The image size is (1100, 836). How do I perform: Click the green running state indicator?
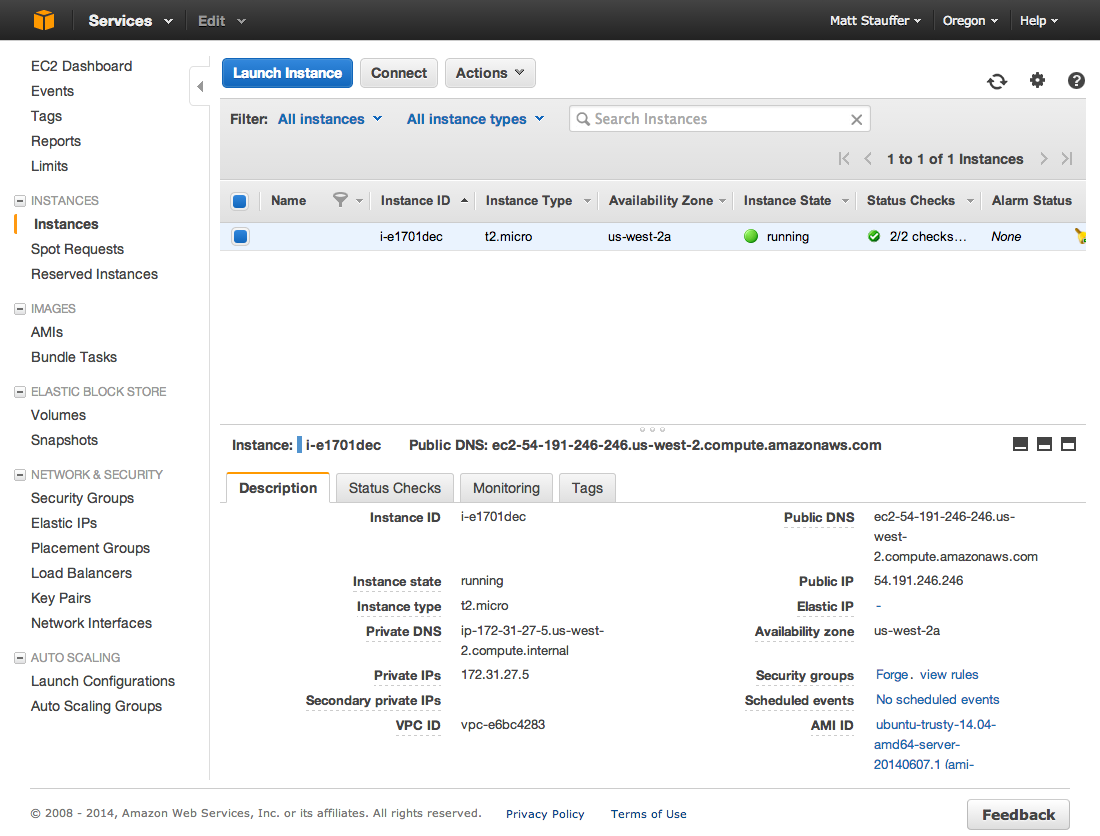[751, 236]
